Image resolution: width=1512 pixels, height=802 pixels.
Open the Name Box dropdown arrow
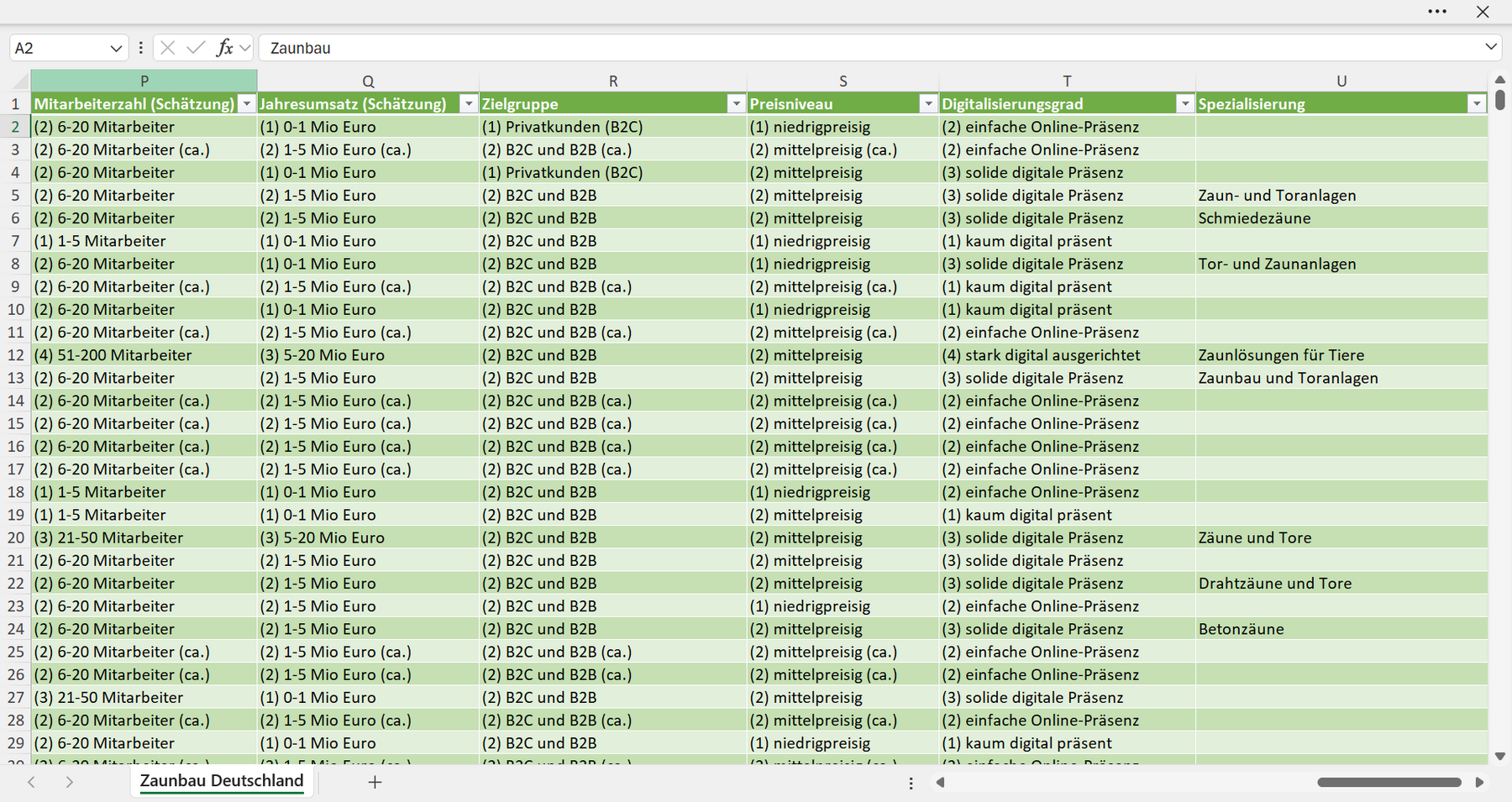tap(116, 49)
